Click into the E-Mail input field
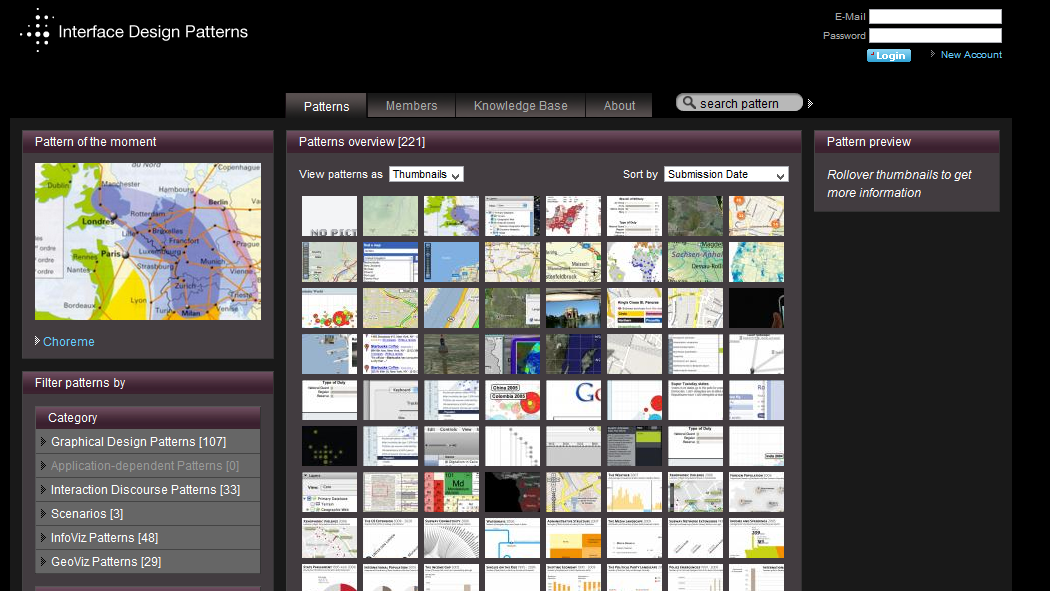The width and height of the screenshot is (1050, 591). [935, 17]
